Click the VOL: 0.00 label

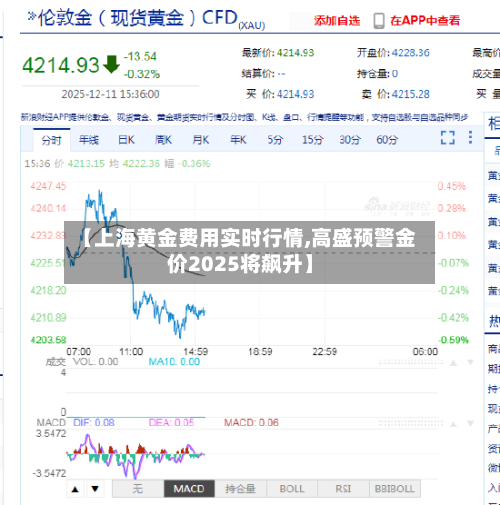pos(95,362)
